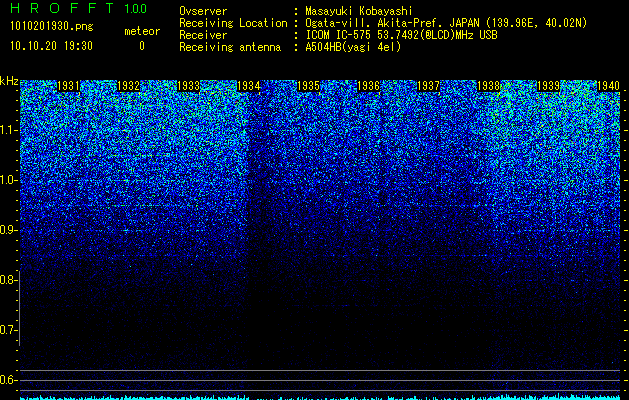Click the meteor count 0
This screenshot has height=400, width=629.
pos(142,46)
